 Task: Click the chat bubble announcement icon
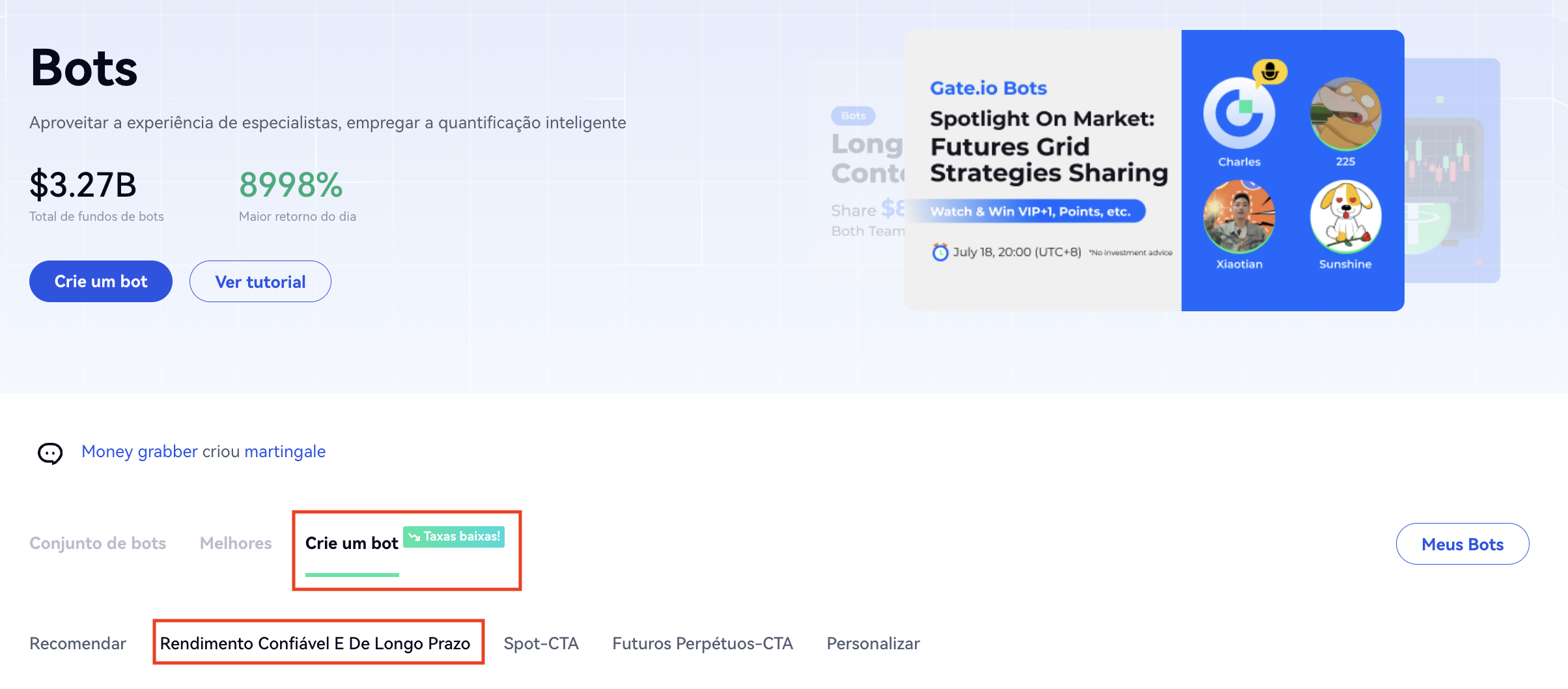coord(50,453)
